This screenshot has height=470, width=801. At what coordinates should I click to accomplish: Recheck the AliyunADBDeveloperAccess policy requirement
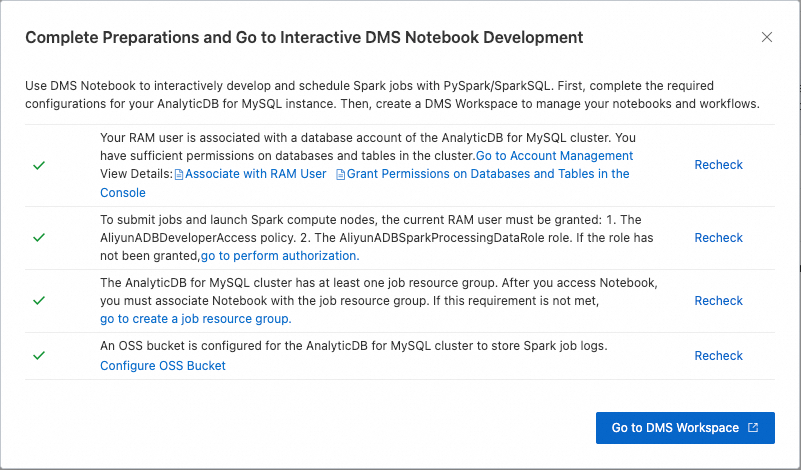[718, 238]
